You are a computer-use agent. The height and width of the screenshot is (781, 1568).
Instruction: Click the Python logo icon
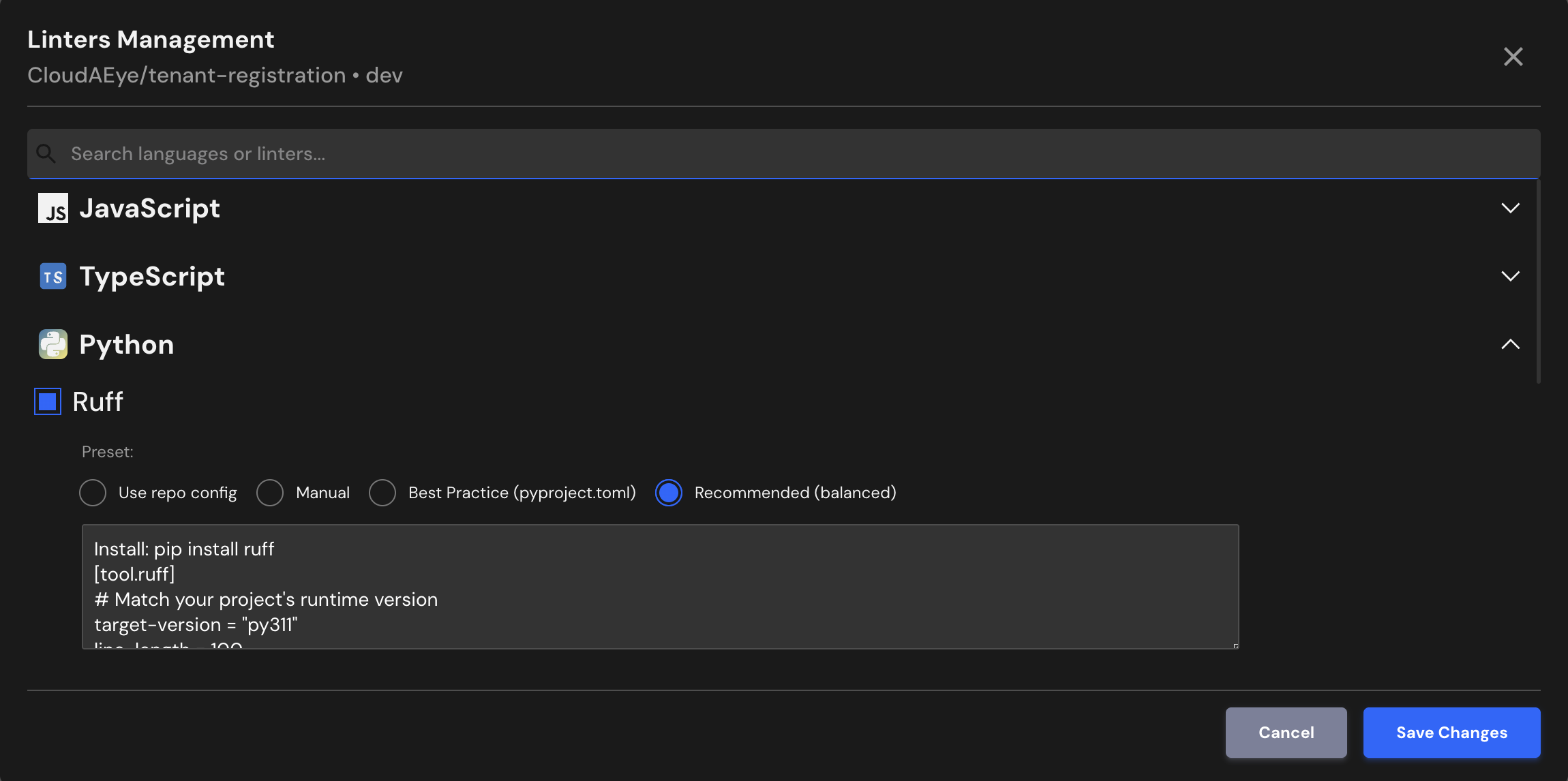click(x=52, y=345)
